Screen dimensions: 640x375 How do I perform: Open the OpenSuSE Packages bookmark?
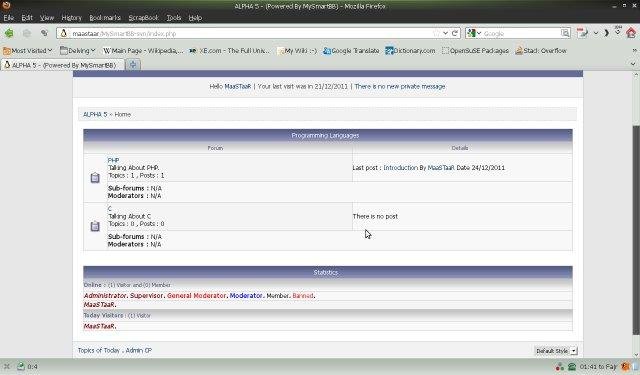[476, 51]
